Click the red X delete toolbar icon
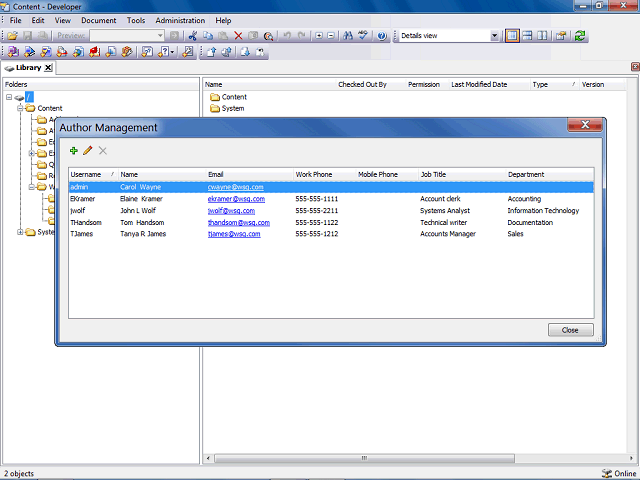 (x=238, y=36)
